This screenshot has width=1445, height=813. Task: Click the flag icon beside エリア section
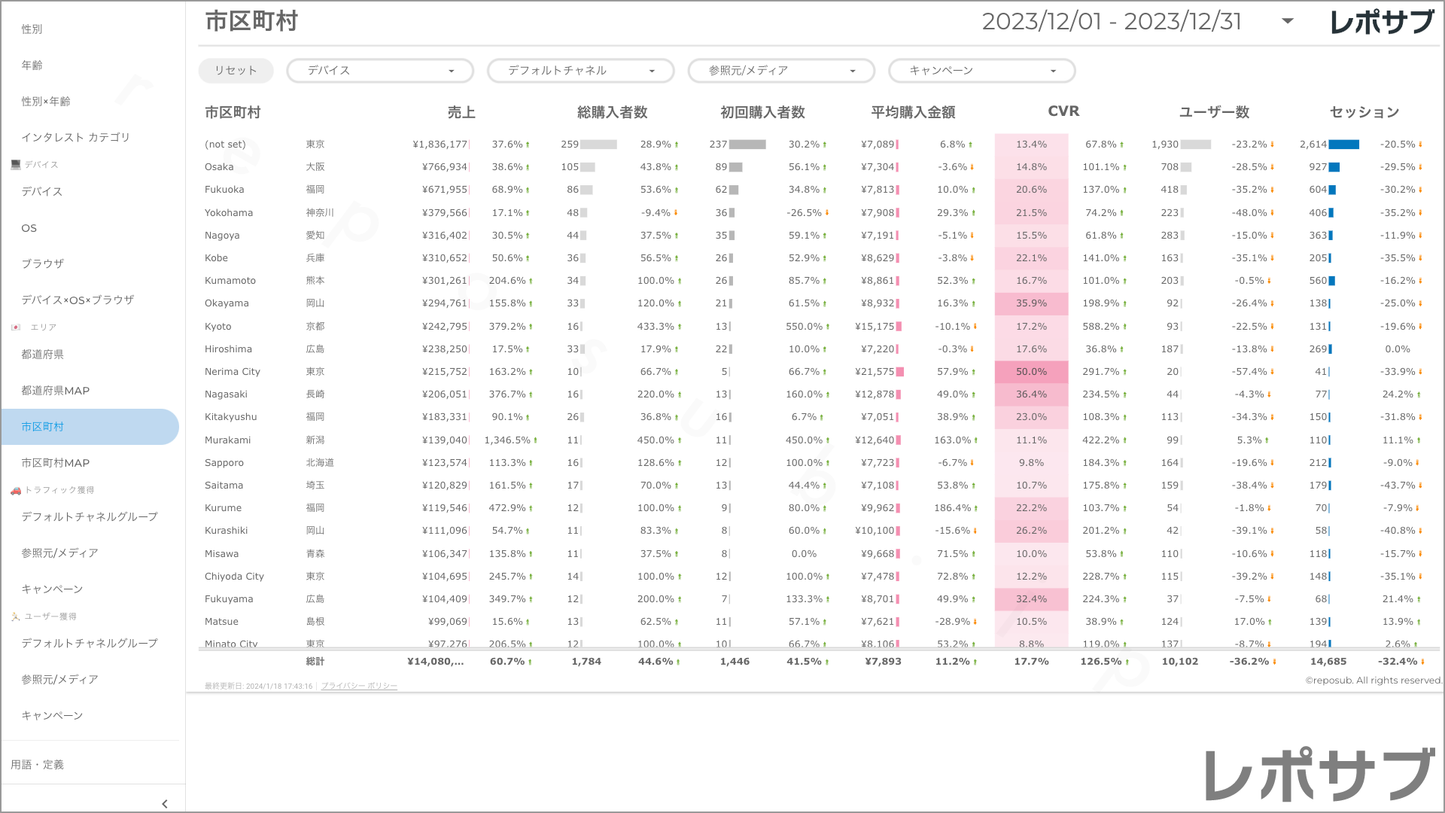point(15,327)
